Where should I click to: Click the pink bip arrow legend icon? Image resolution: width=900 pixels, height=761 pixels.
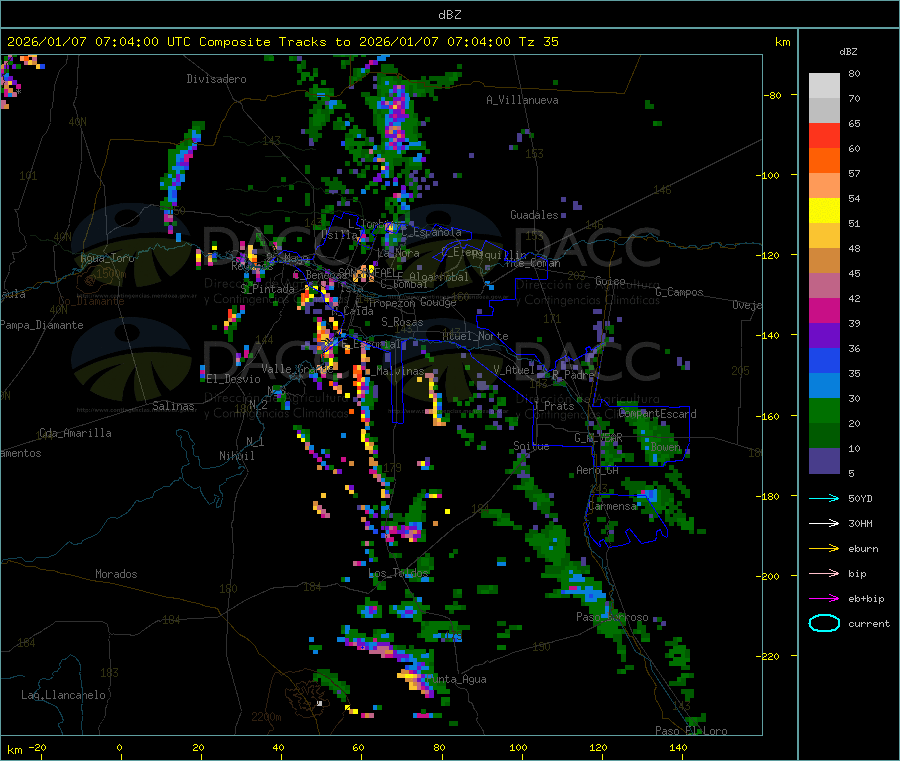(824, 573)
